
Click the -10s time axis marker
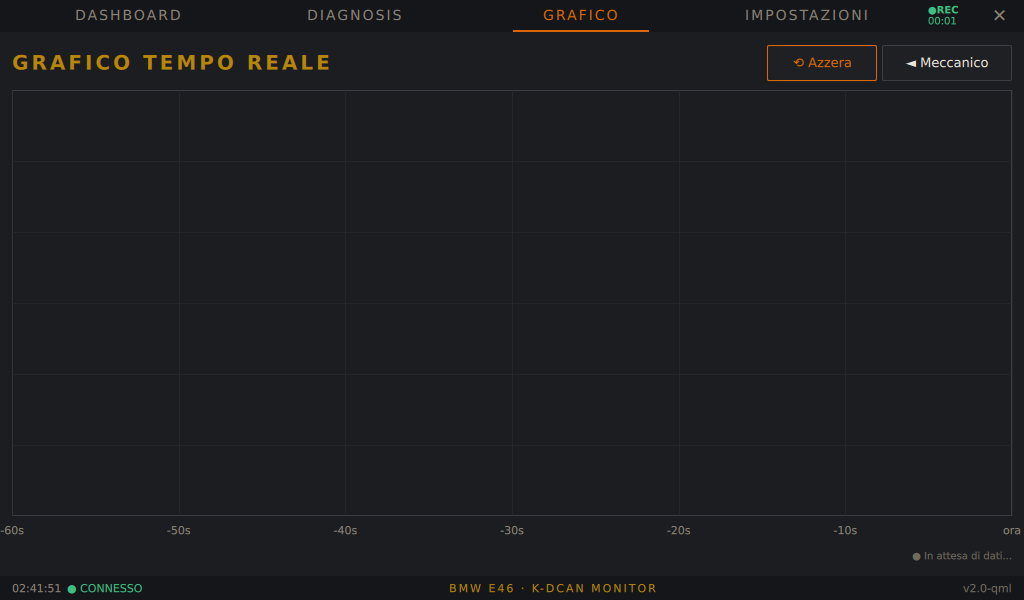click(845, 530)
